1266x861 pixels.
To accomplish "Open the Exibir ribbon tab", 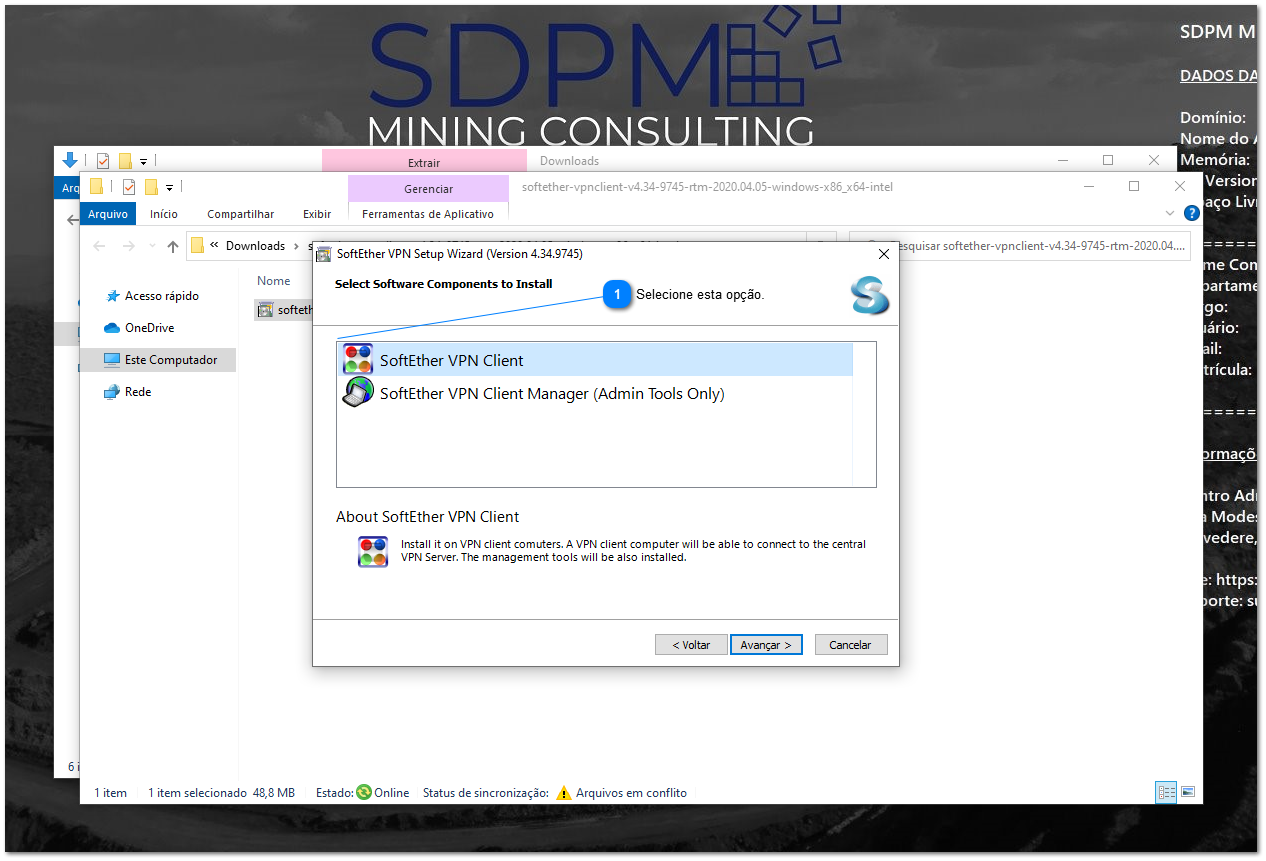I will [x=317, y=214].
